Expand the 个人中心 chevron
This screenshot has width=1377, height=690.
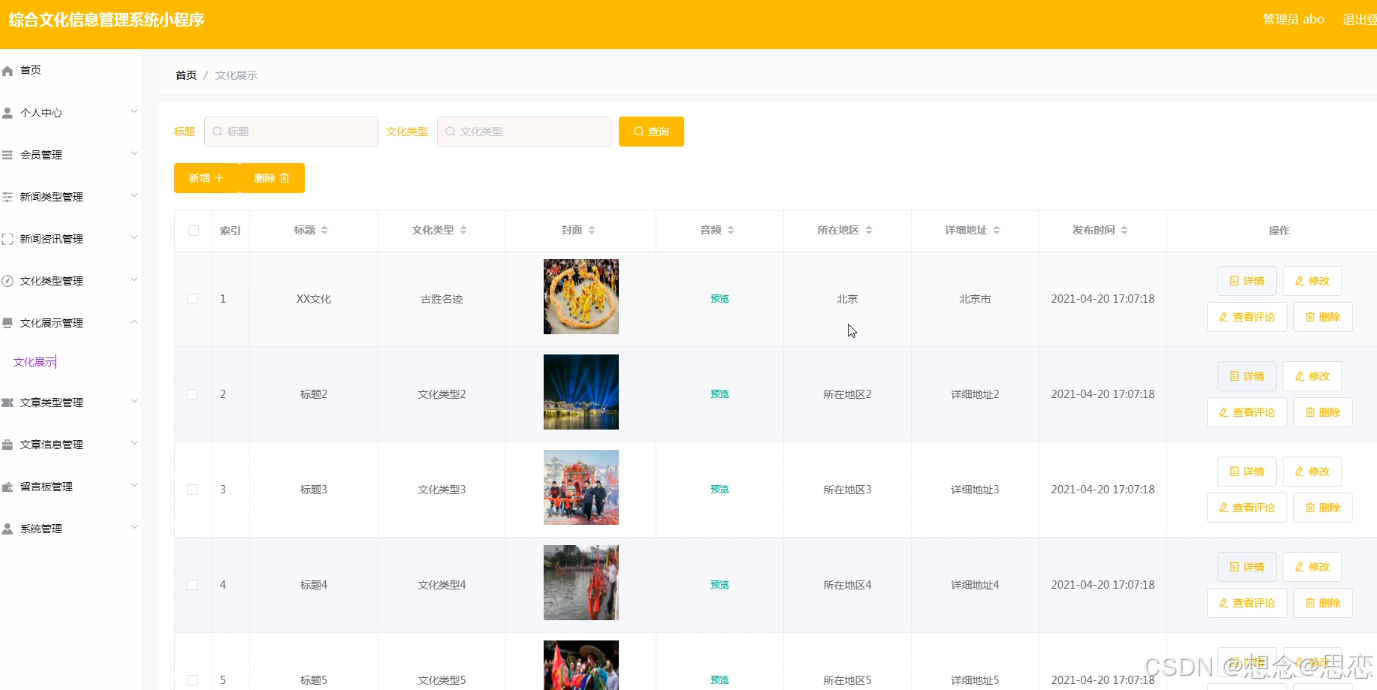pyautogui.click(x=134, y=111)
